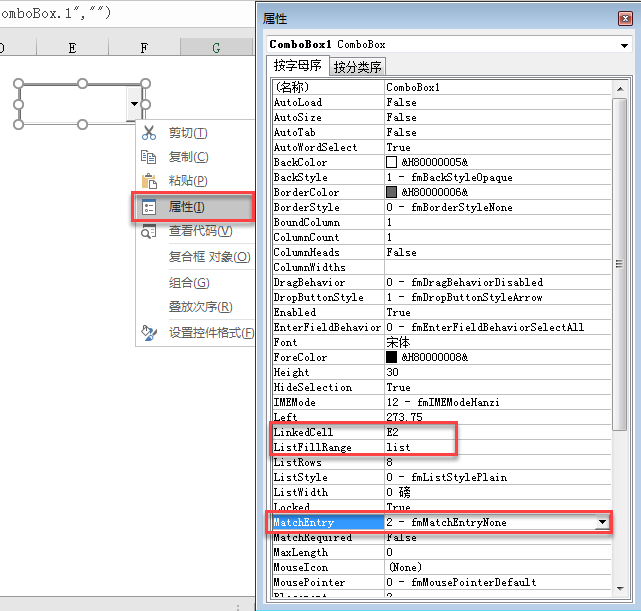Click the ForeColor black swatch
641x611 pixels.
391,357
